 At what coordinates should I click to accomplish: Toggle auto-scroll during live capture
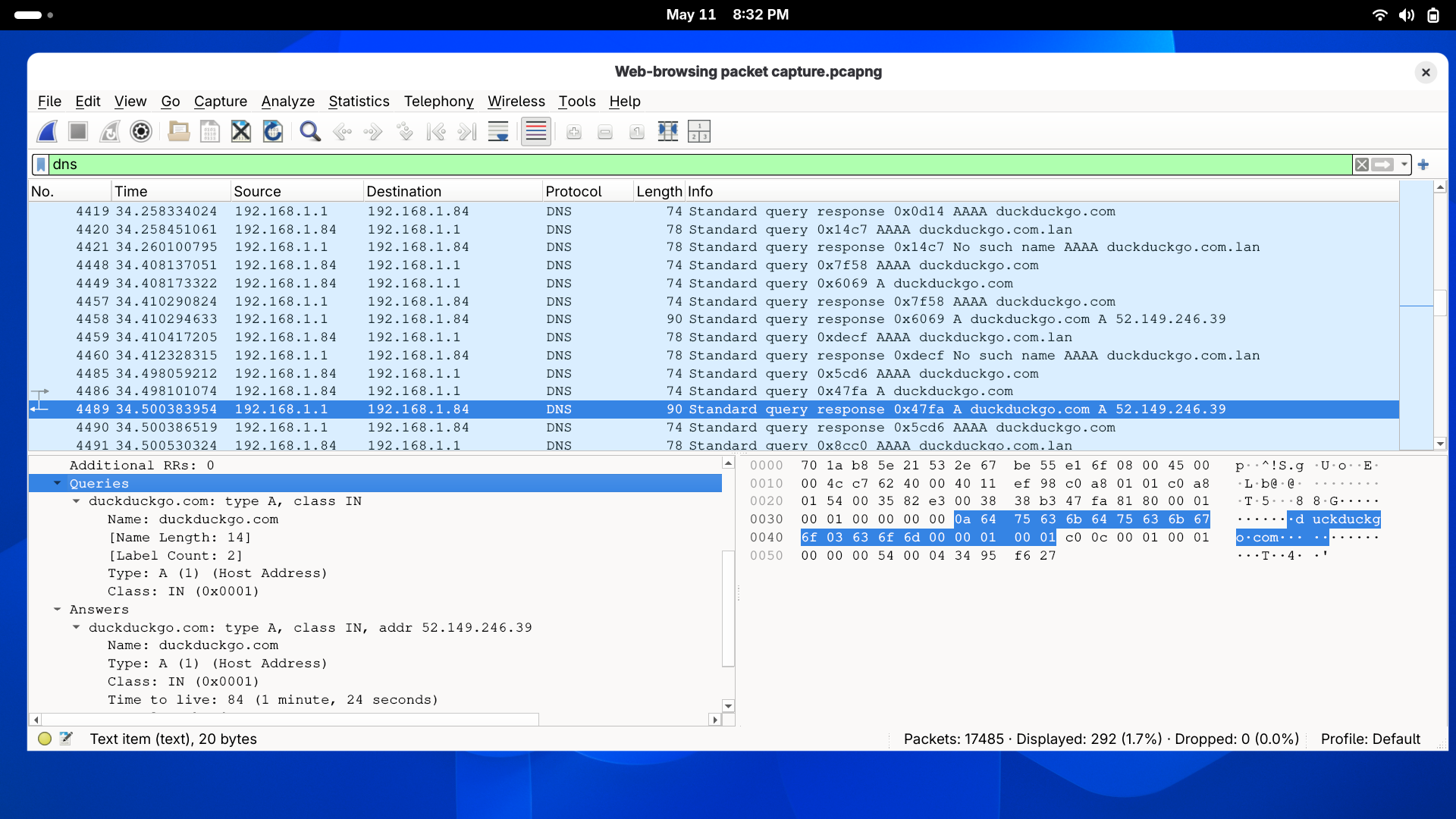click(498, 132)
